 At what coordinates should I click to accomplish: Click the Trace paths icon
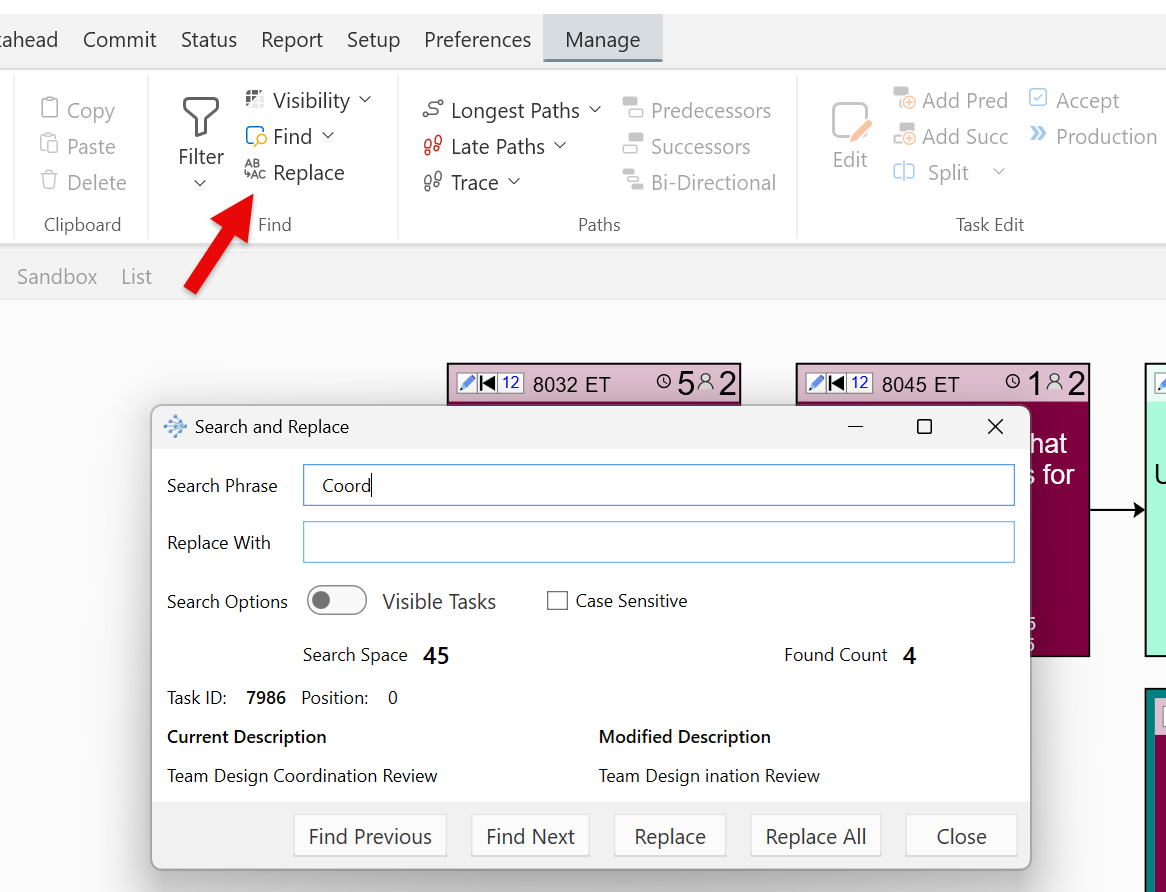(x=433, y=183)
